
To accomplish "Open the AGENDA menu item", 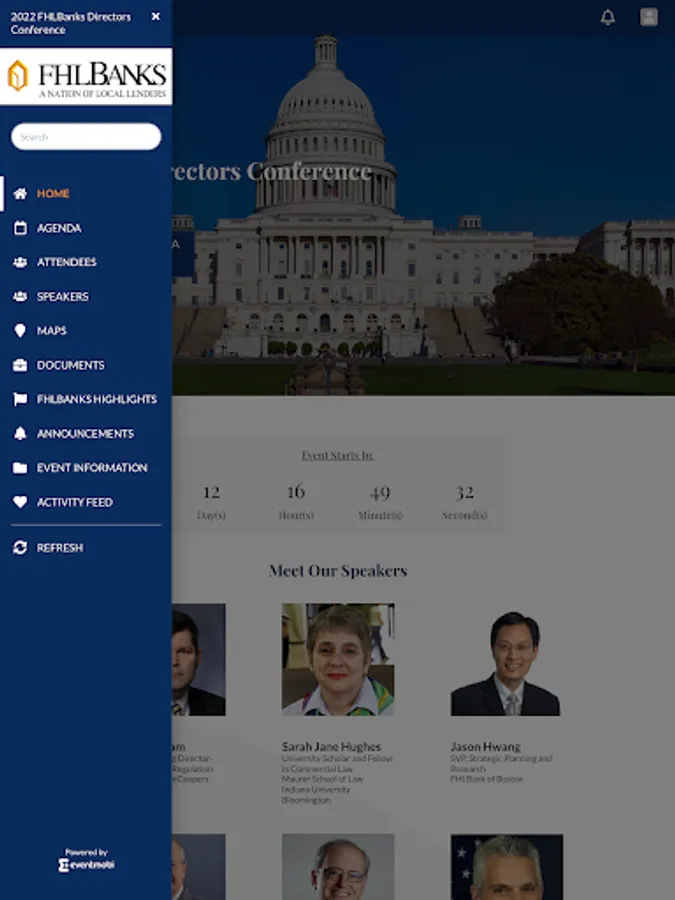I will point(59,228).
